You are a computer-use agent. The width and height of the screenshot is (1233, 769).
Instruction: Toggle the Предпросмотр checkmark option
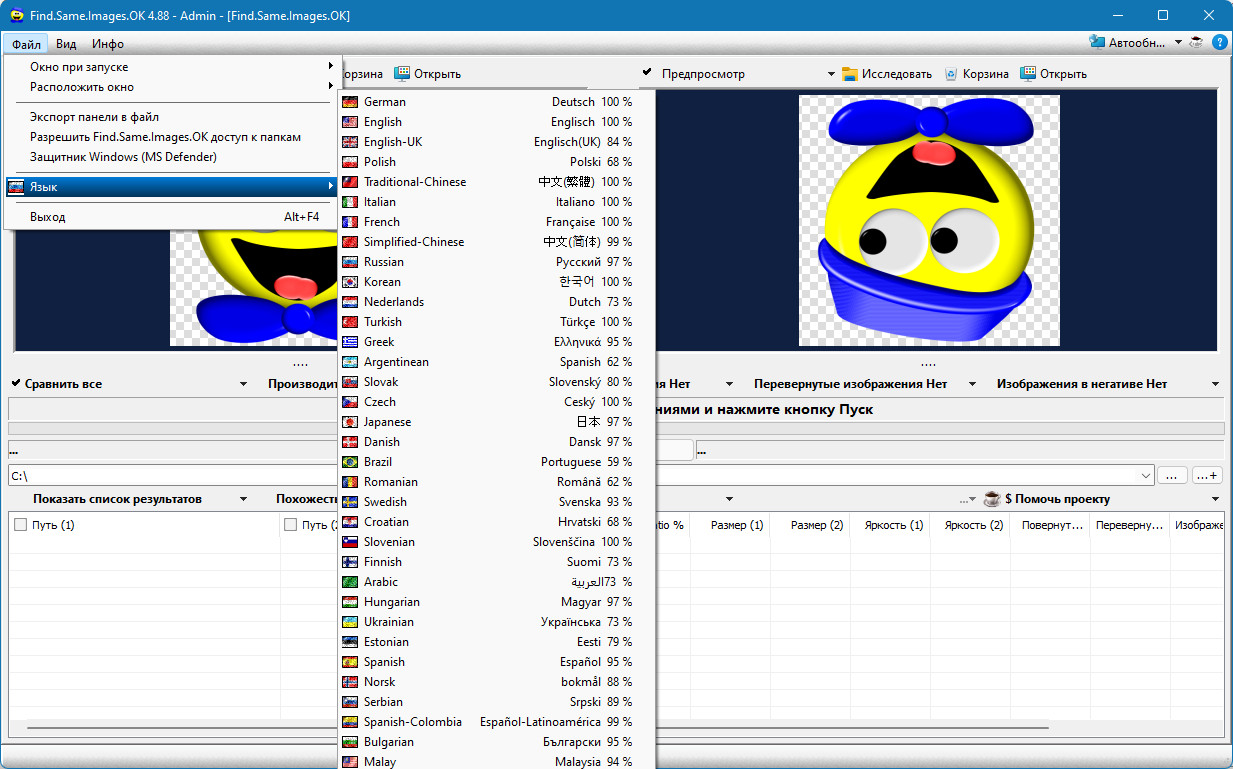click(x=647, y=73)
